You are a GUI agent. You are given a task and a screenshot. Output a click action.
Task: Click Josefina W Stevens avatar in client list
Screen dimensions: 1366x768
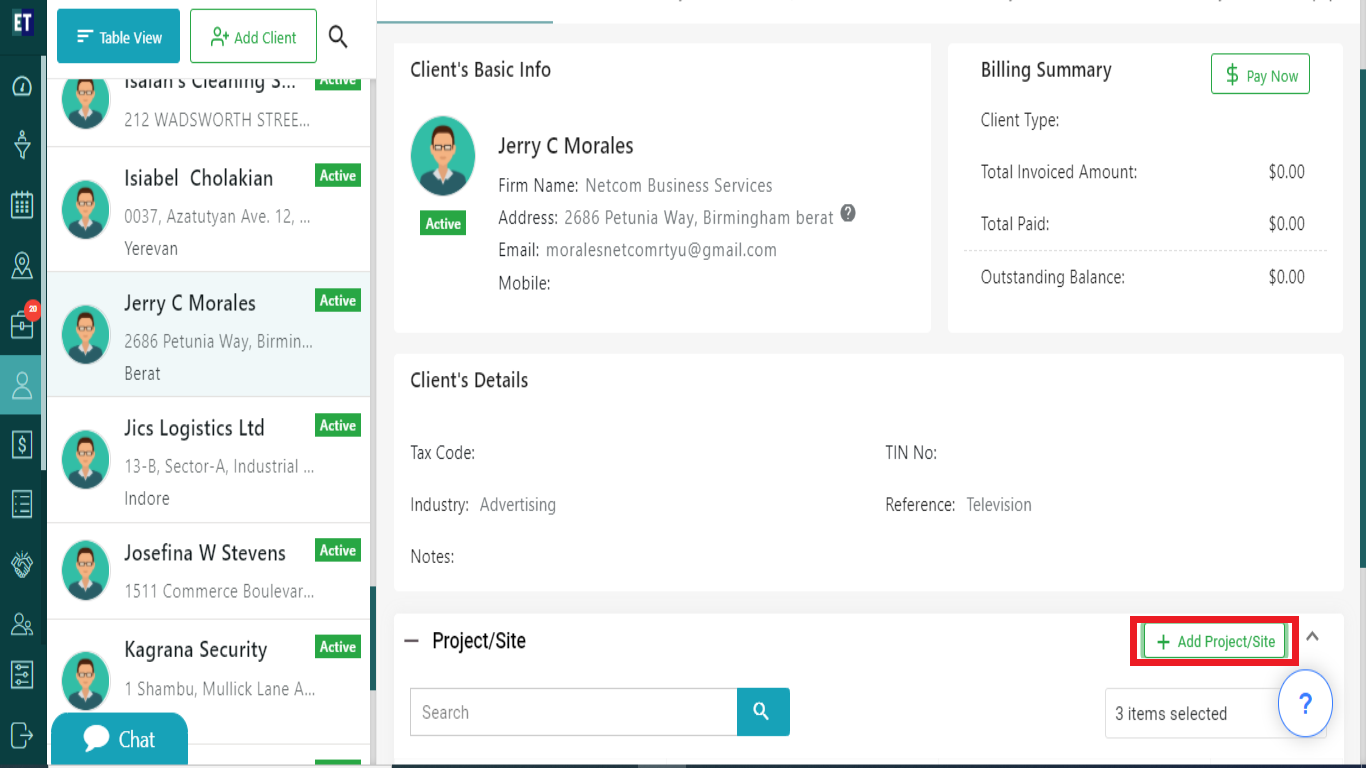[86, 570]
